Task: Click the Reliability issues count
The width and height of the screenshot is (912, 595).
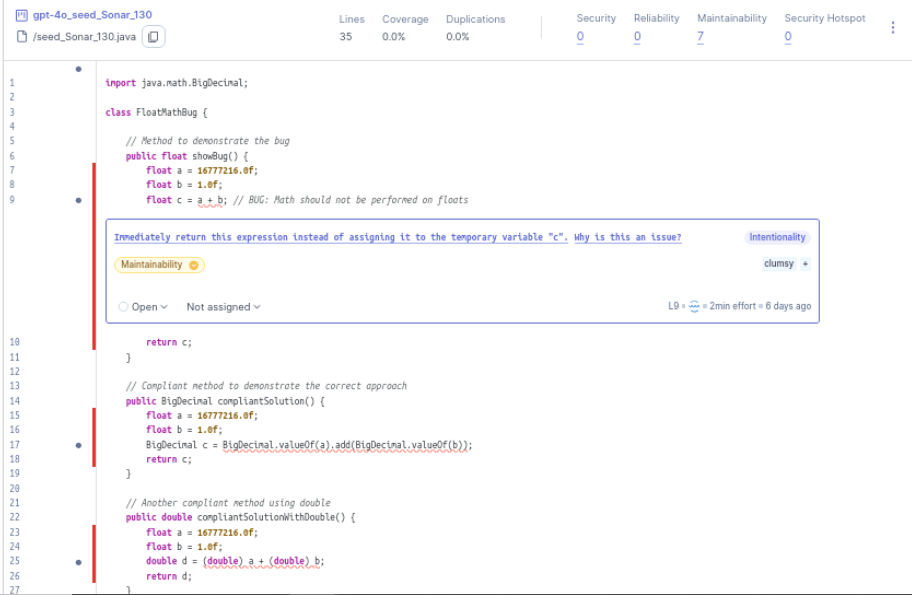Action: [x=637, y=37]
